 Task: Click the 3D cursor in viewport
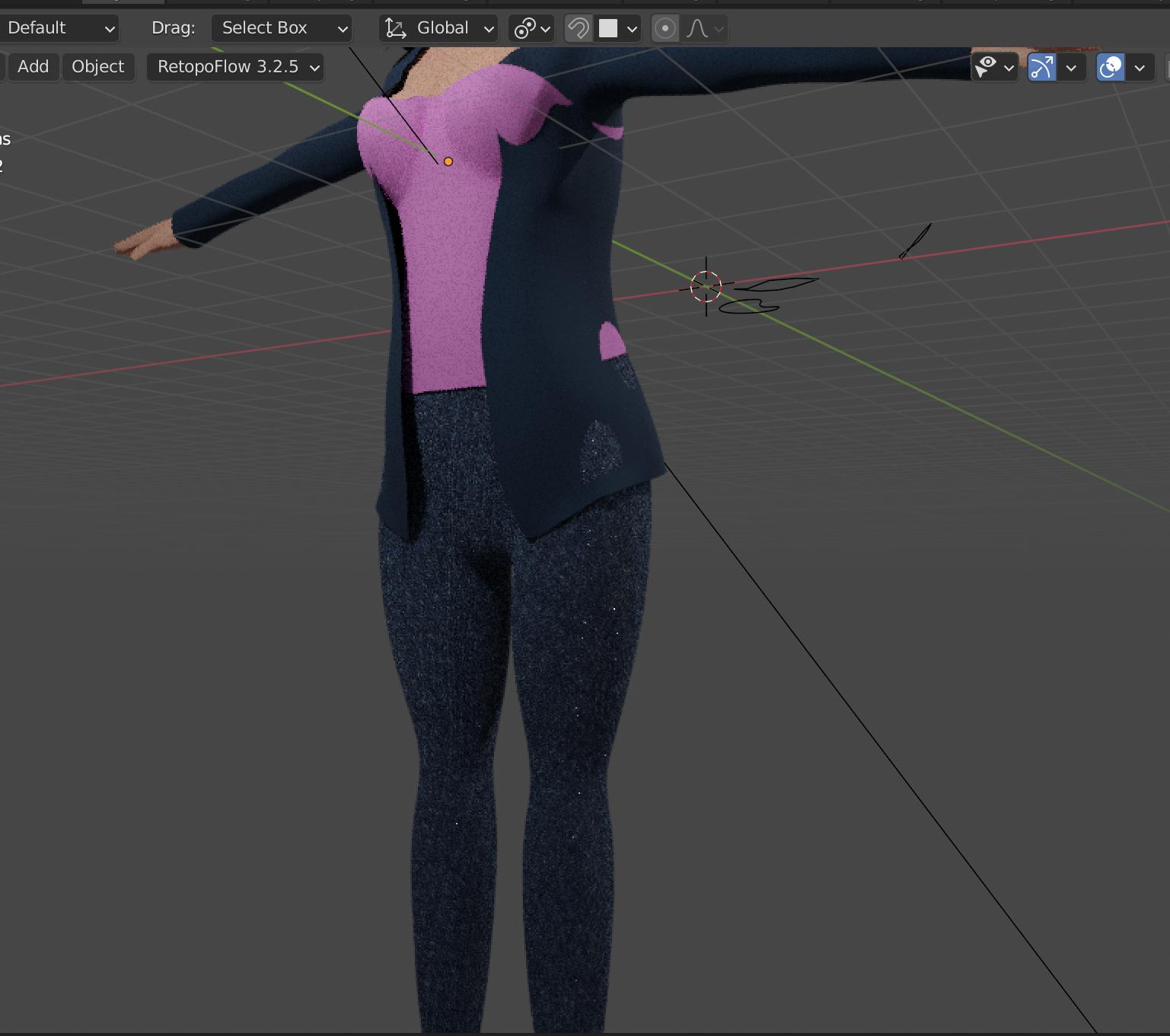[706, 287]
